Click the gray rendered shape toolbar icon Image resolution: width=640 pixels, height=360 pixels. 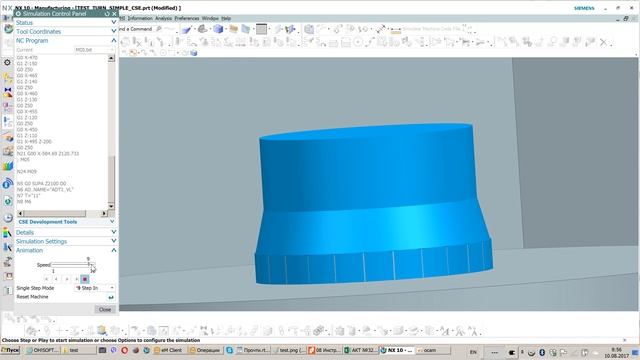tap(202, 29)
